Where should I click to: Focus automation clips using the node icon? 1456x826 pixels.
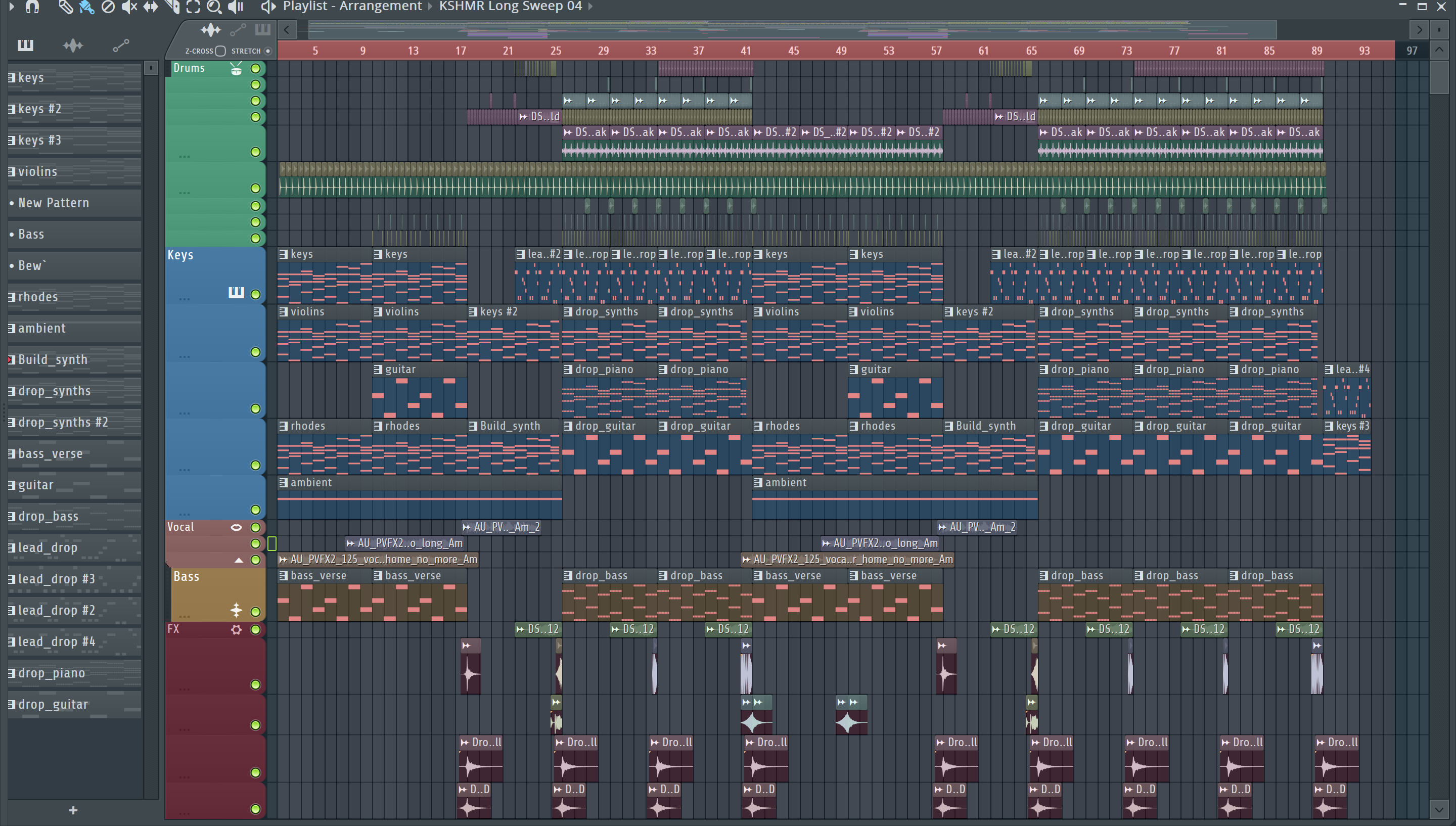click(x=238, y=29)
